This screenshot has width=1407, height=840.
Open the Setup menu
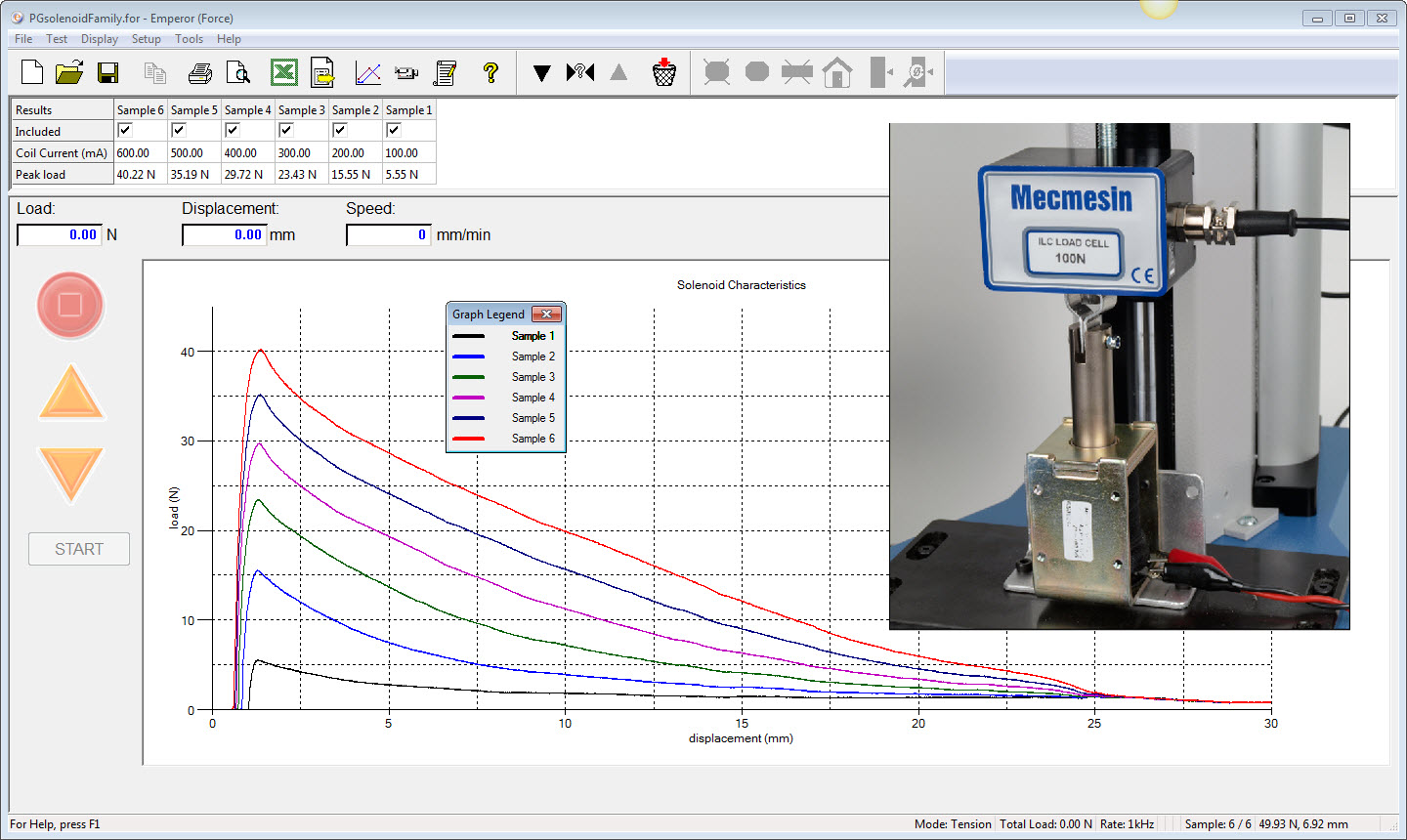146,39
